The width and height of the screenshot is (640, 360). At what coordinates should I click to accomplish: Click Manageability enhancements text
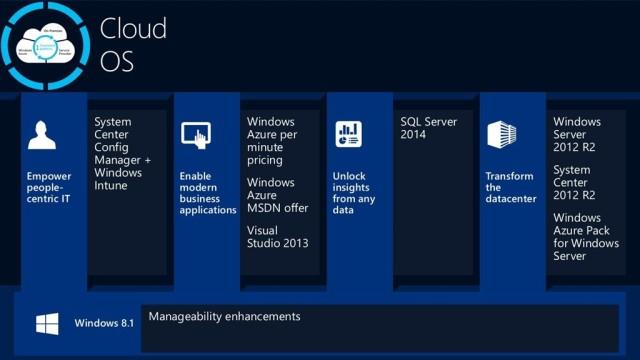point(224,317)
